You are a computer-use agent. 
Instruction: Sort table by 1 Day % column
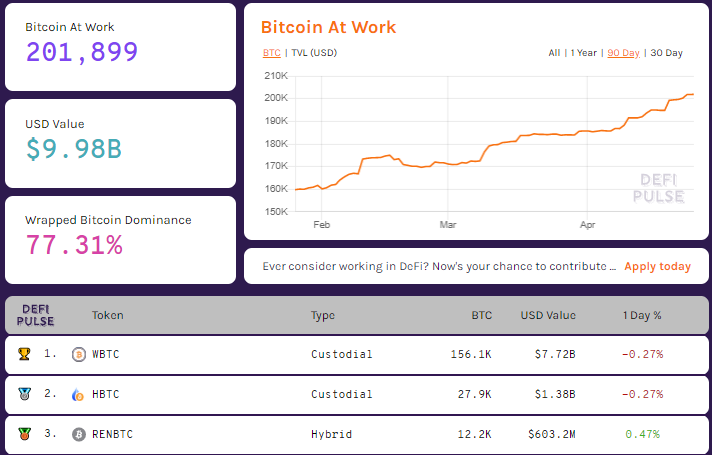[x=641, y=315]
